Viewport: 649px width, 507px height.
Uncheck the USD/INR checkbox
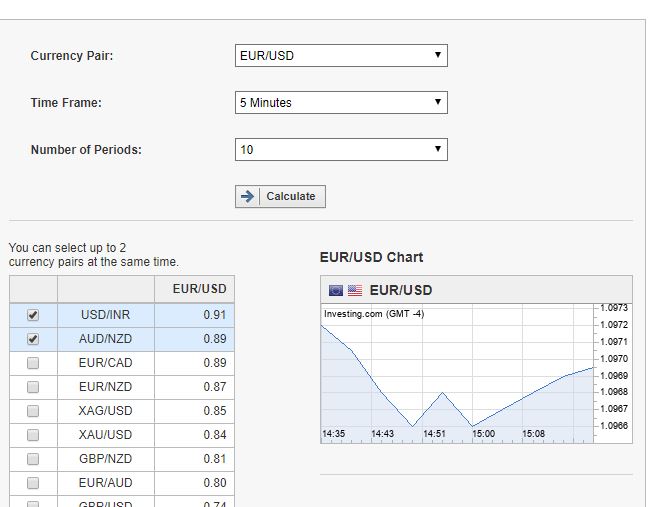pos(33,315)
